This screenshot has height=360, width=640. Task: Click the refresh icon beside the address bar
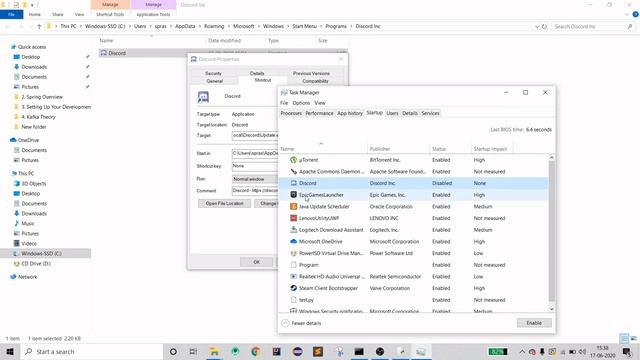(544, 27)
